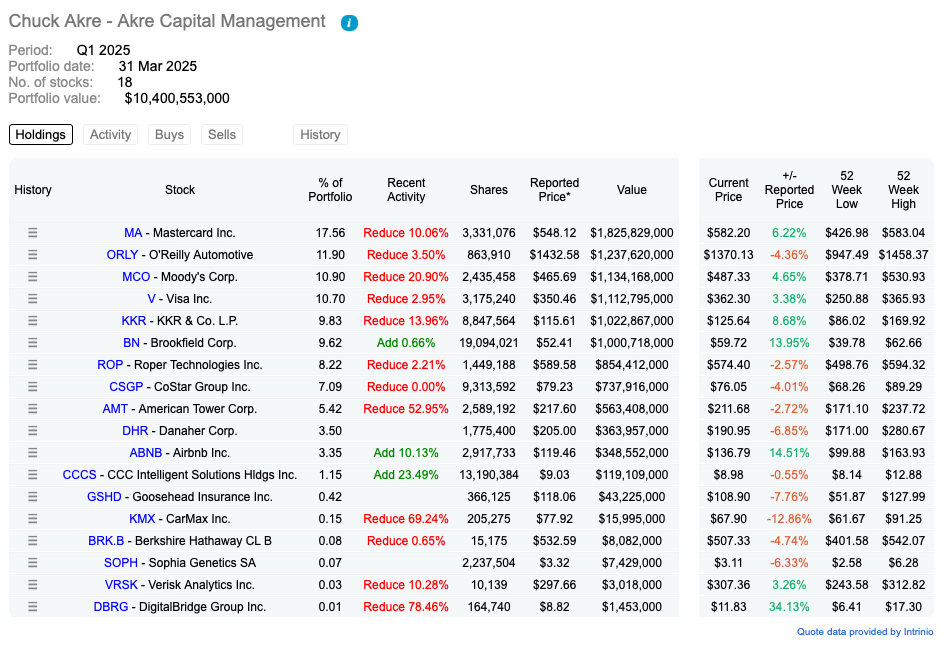This screenshot has height=645, width=945.
Task: Click the 52 Week Low column header
Action: [x=847, y=190]
